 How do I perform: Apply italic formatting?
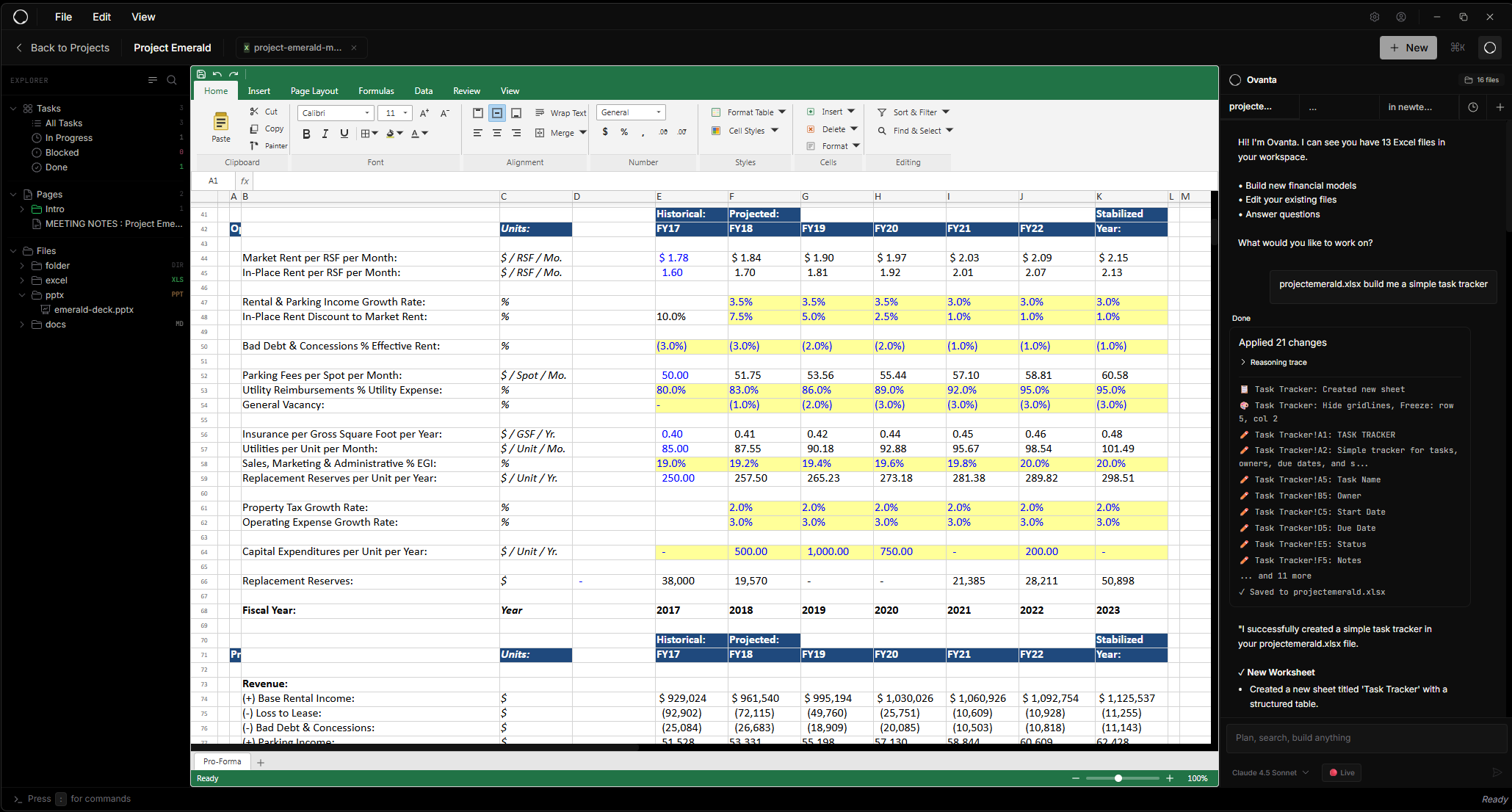tap(325, 134)
